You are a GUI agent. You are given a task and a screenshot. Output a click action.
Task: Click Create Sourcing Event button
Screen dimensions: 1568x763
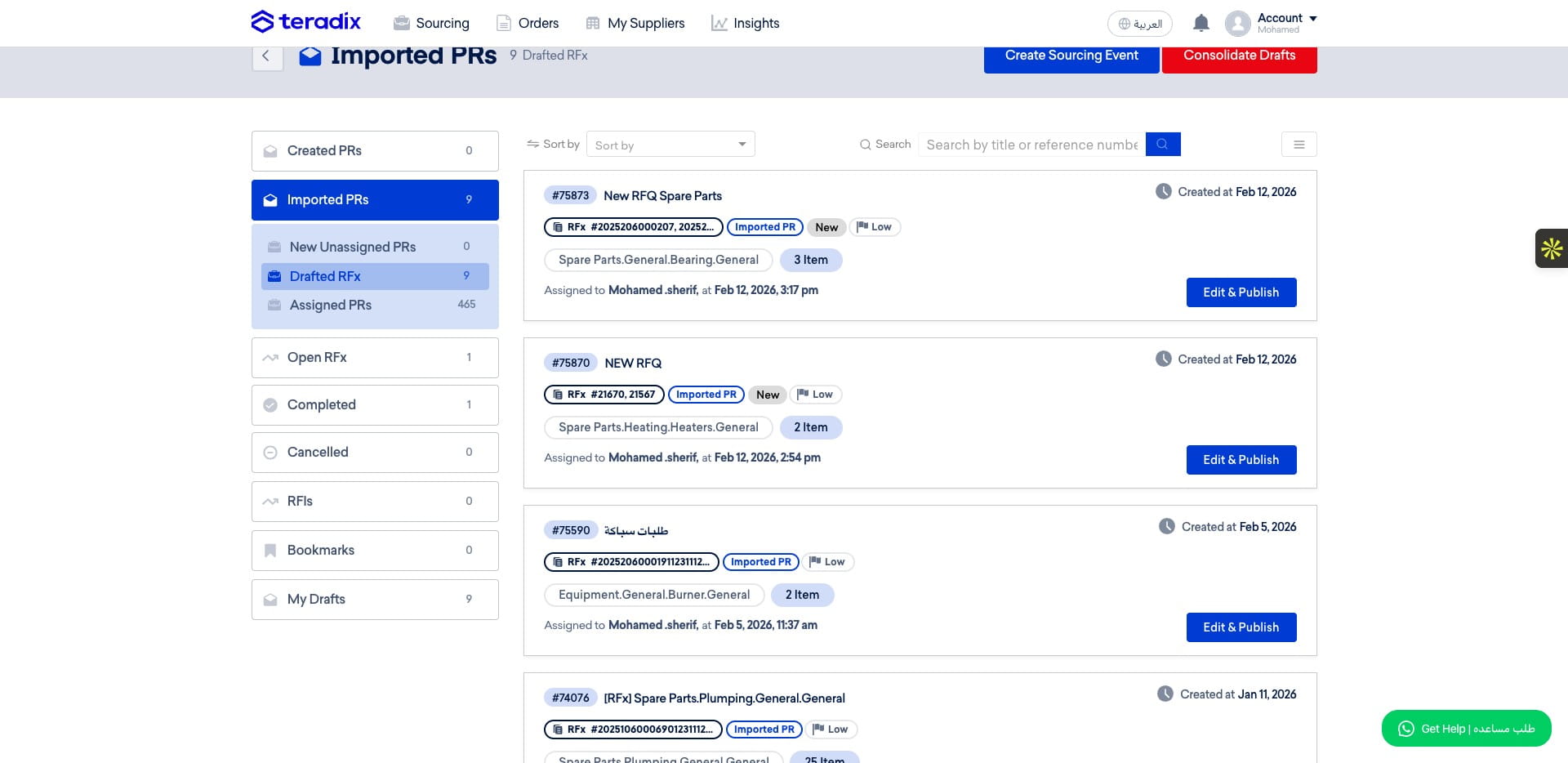tap(1071, 57)
